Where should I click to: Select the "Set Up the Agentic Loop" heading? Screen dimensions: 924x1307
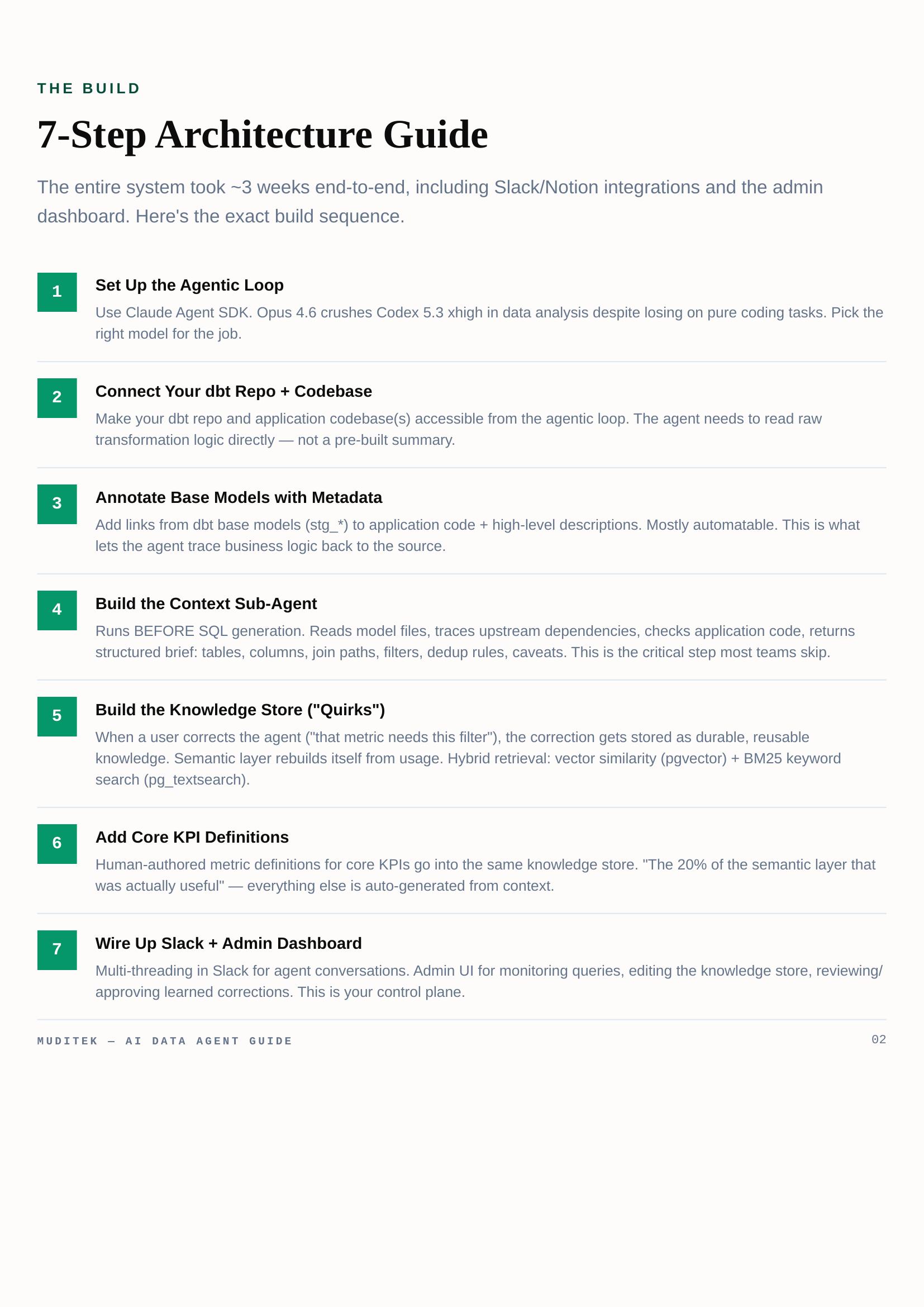click(189, 285)
